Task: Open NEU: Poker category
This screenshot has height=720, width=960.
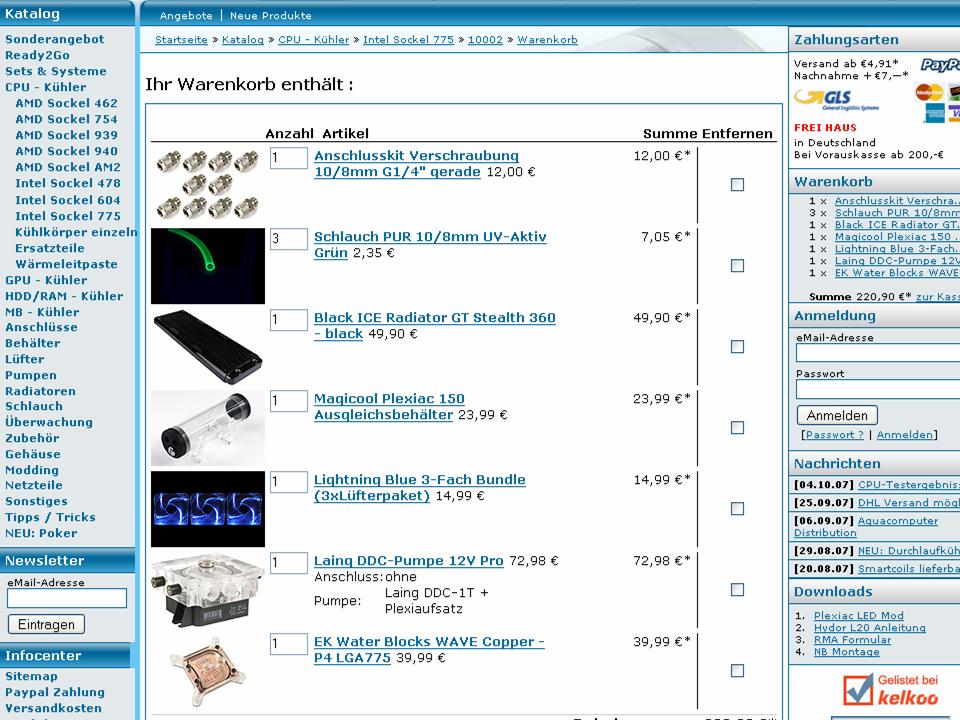Action: [x=41, y=533]
